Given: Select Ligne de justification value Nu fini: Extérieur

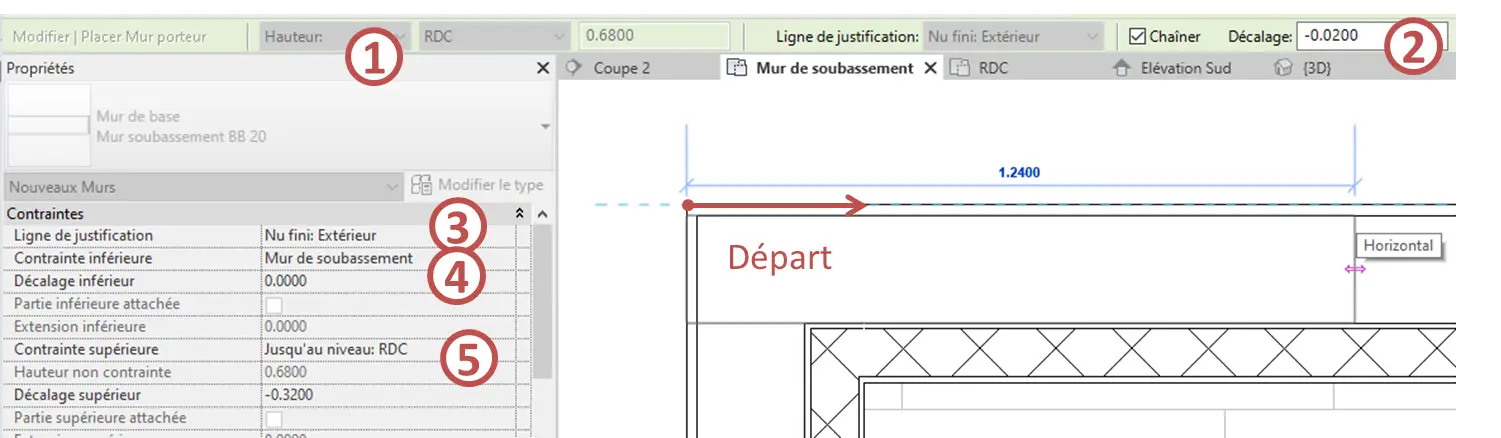Looking at the screenshot, I should coord(387,235).
